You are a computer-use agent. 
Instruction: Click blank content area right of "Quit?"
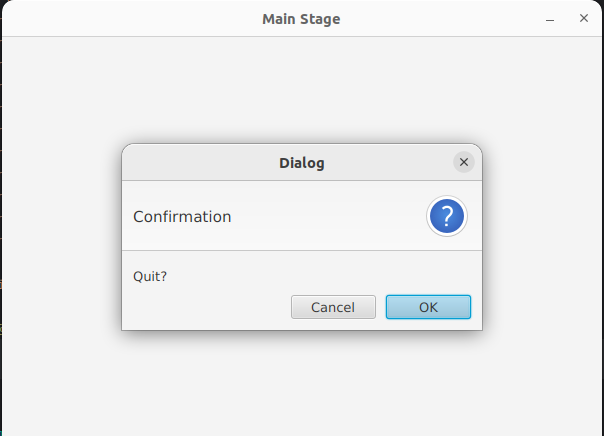click(320, 276)
